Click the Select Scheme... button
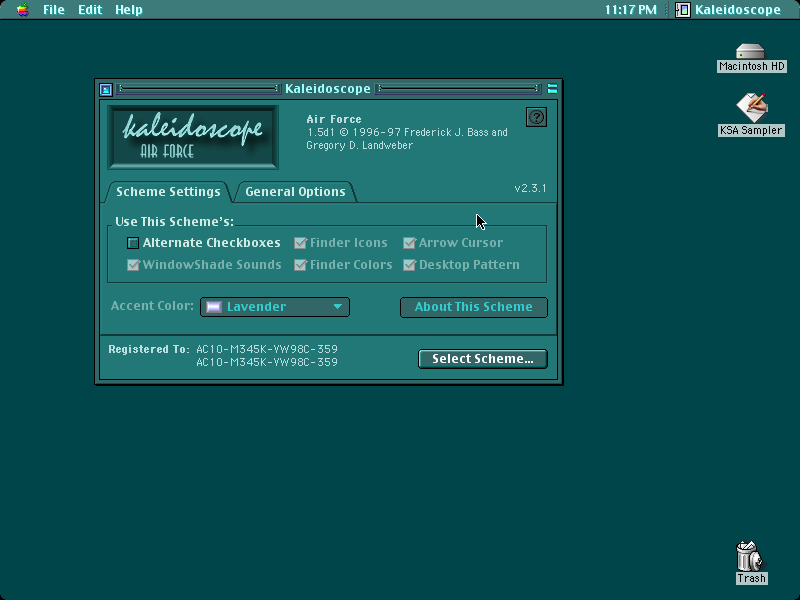 pos(483,359)
